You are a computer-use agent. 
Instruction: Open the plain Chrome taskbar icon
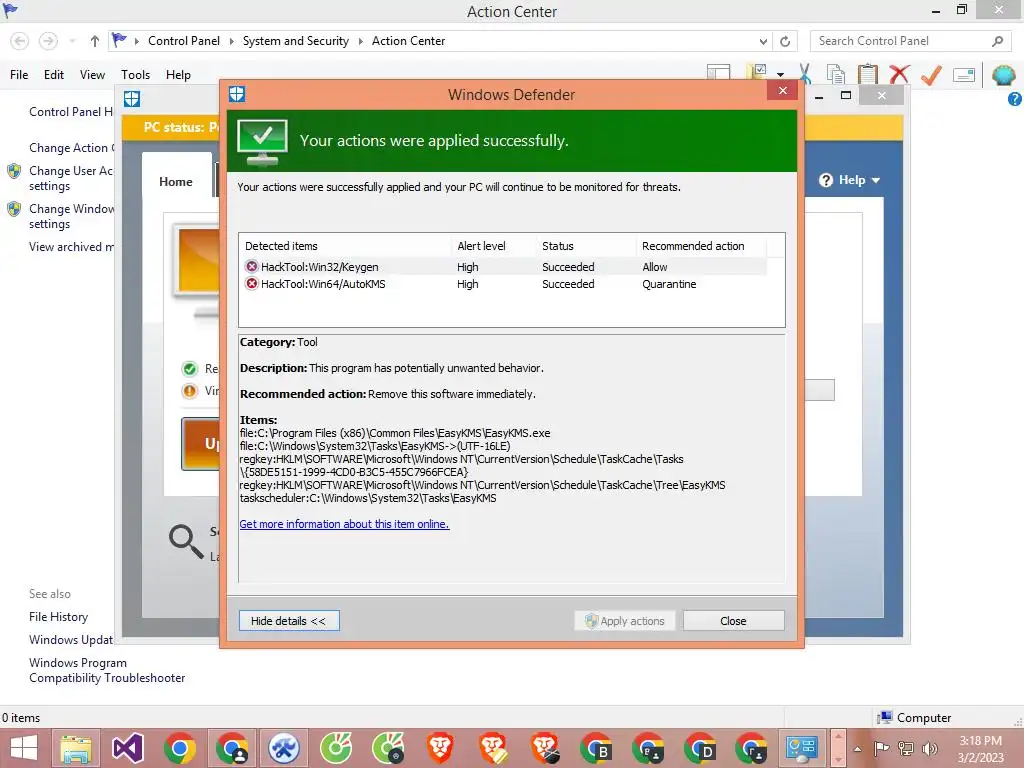pos(180,748)
